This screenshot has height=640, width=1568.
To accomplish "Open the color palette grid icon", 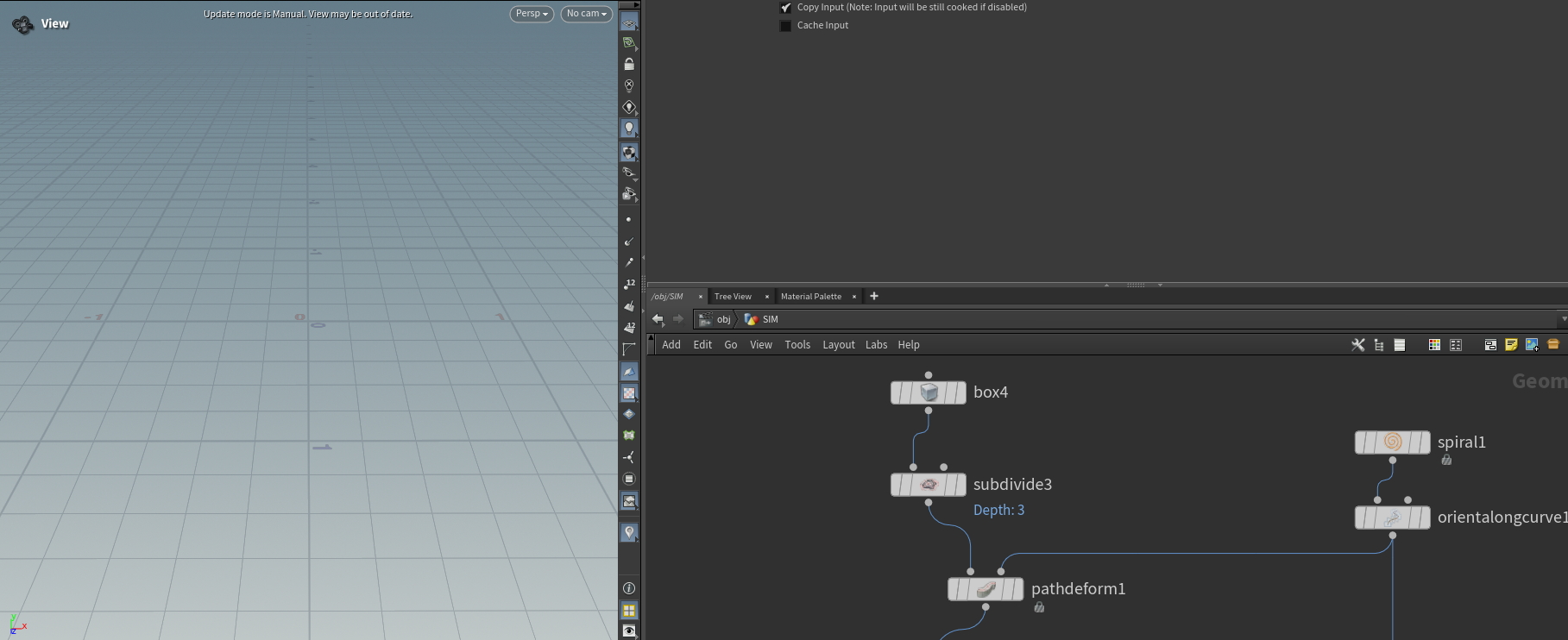I will tap(1434, 345).
